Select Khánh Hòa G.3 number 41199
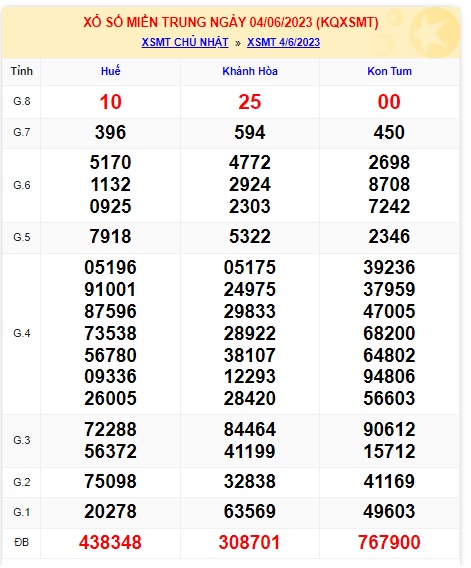 tap(250, 452)
